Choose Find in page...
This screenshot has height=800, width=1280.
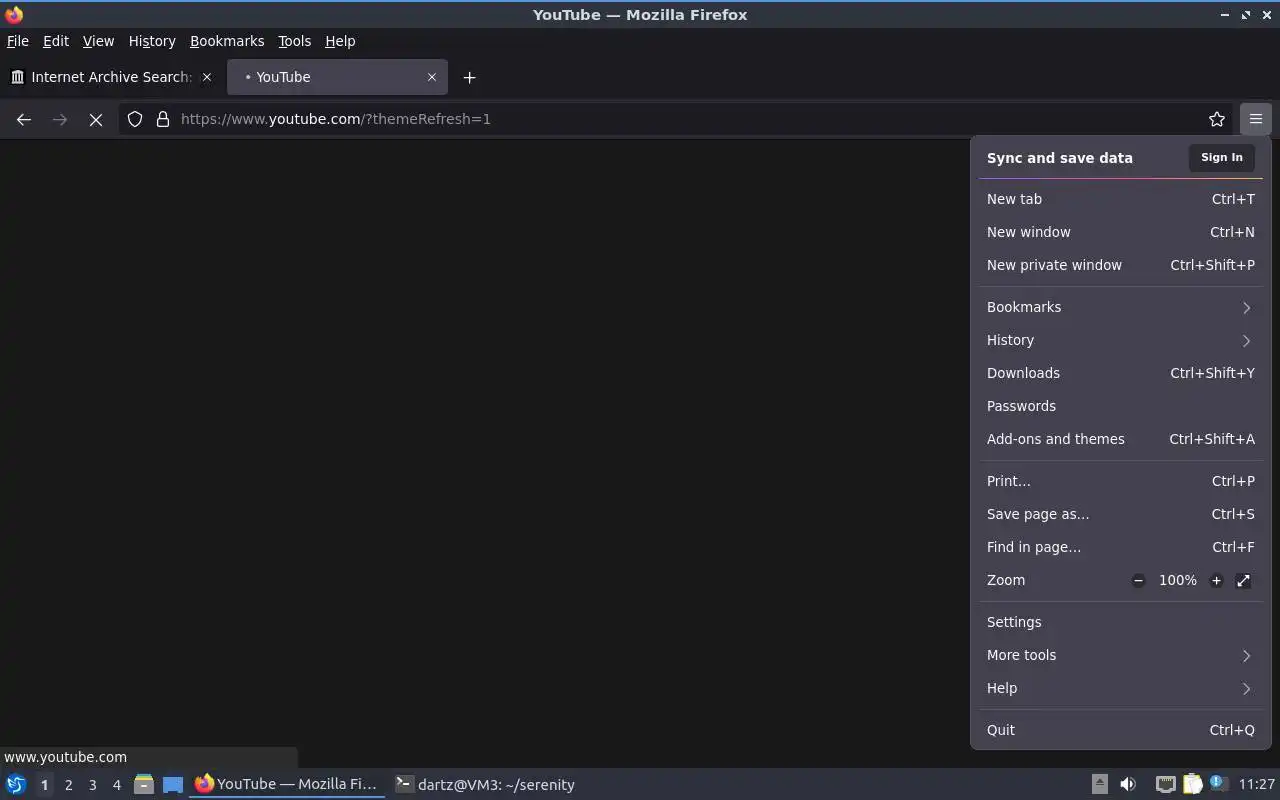coord(1121,547)
